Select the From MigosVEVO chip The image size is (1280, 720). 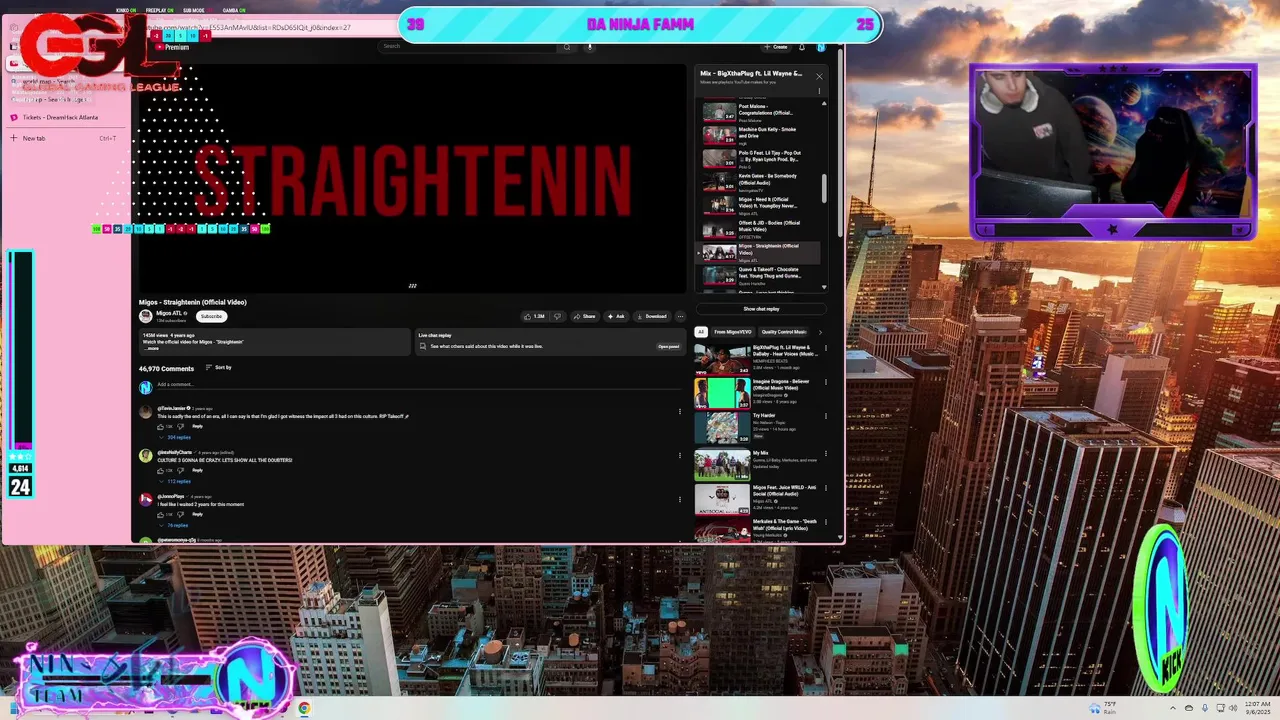pyautogui.click(x=733, y=332)
